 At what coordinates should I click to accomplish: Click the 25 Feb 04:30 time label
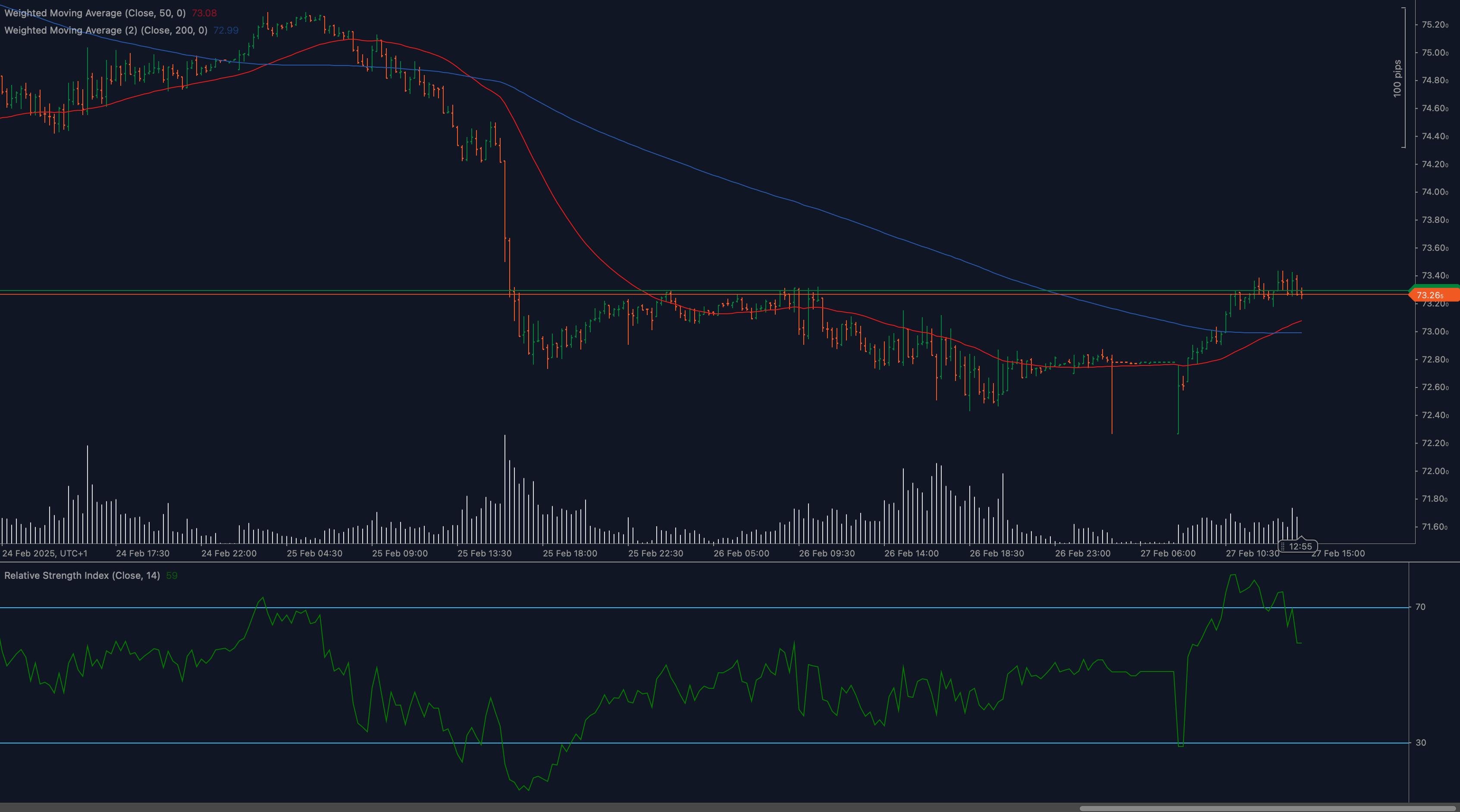[x=315, y=553]
